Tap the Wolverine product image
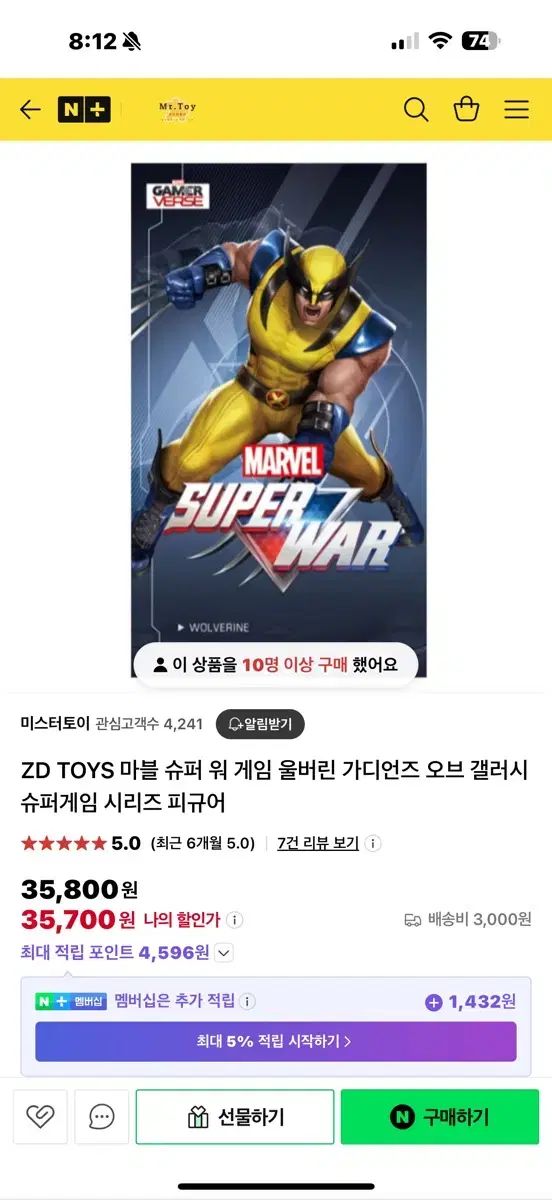Screen dimensions: 552x1200 (x=278, y=420)
